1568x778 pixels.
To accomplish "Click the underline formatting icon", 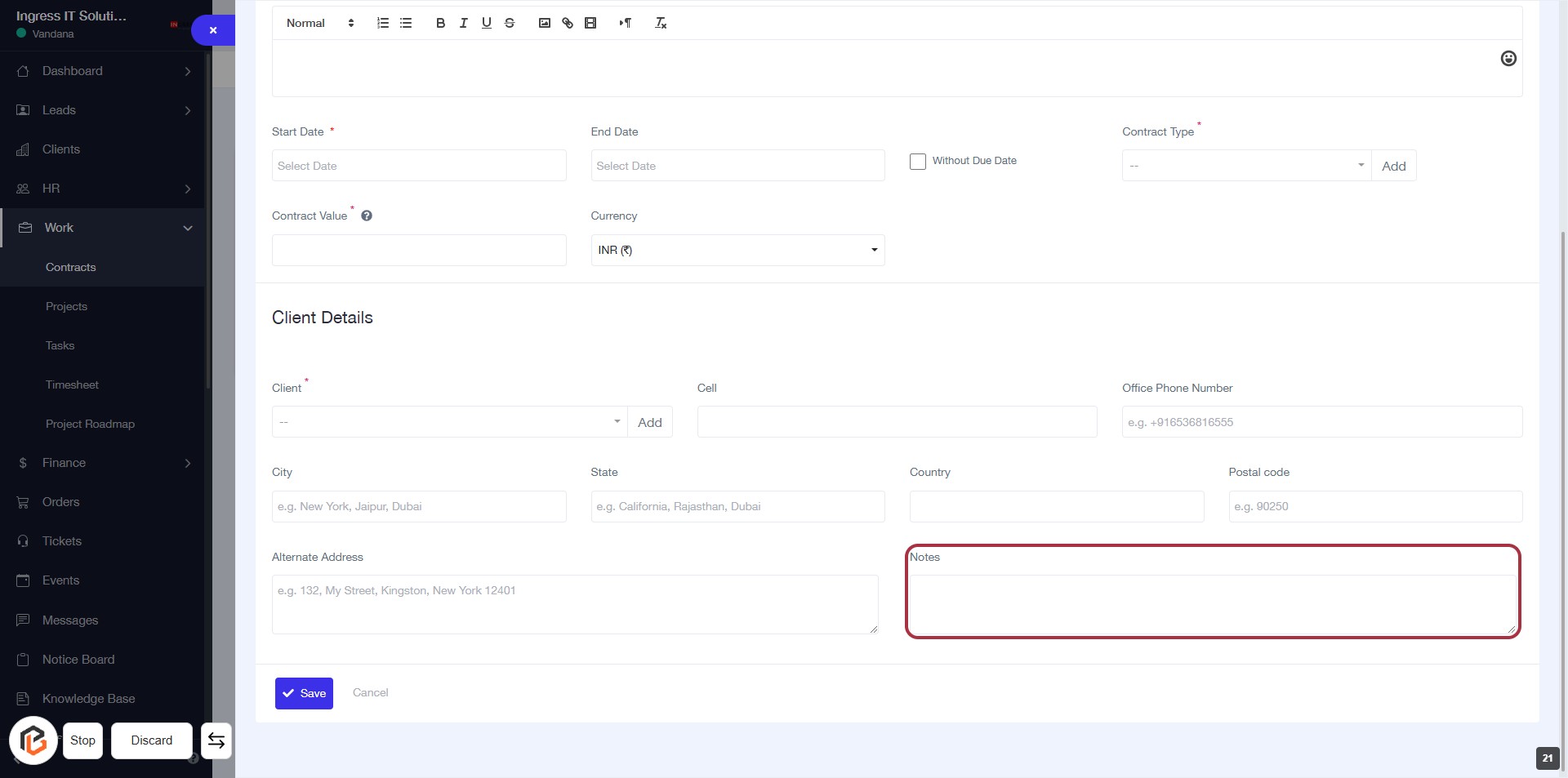I will pos(486,23).
